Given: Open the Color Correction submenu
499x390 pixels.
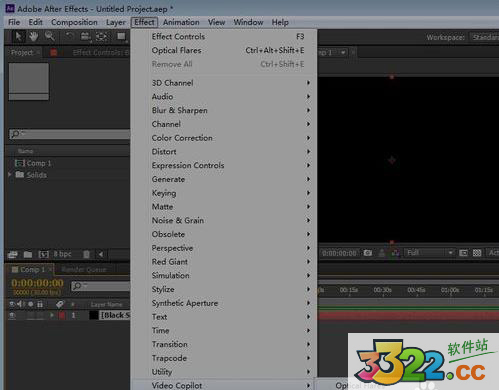Looking at the screenshot, I should point(224,138).
